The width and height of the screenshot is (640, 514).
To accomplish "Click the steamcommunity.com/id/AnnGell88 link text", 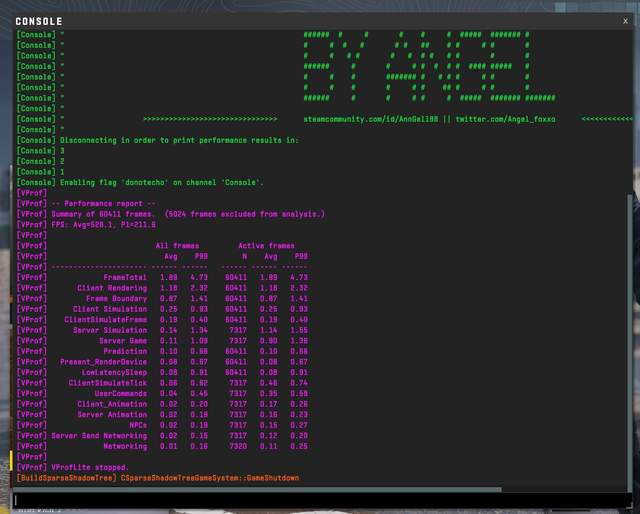I will coord(373,119).
